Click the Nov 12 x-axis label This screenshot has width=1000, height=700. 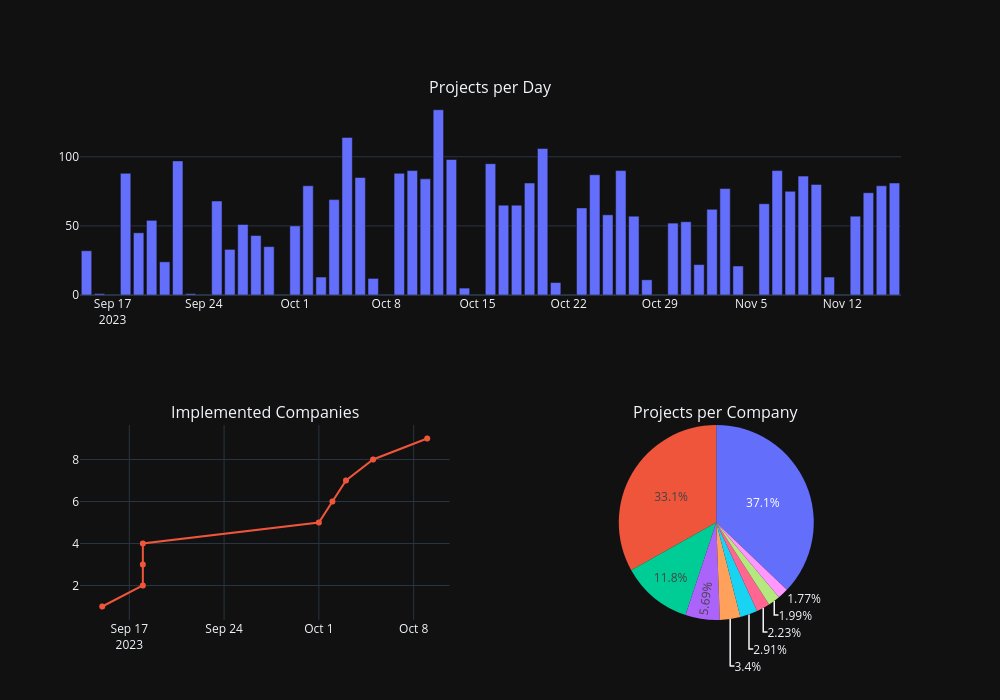842,304
